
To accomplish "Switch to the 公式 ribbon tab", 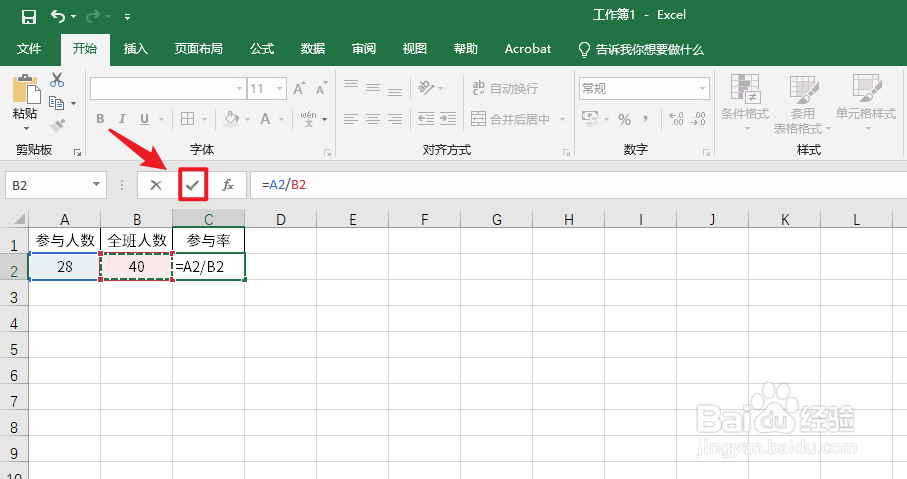I will tap(261, 49).
